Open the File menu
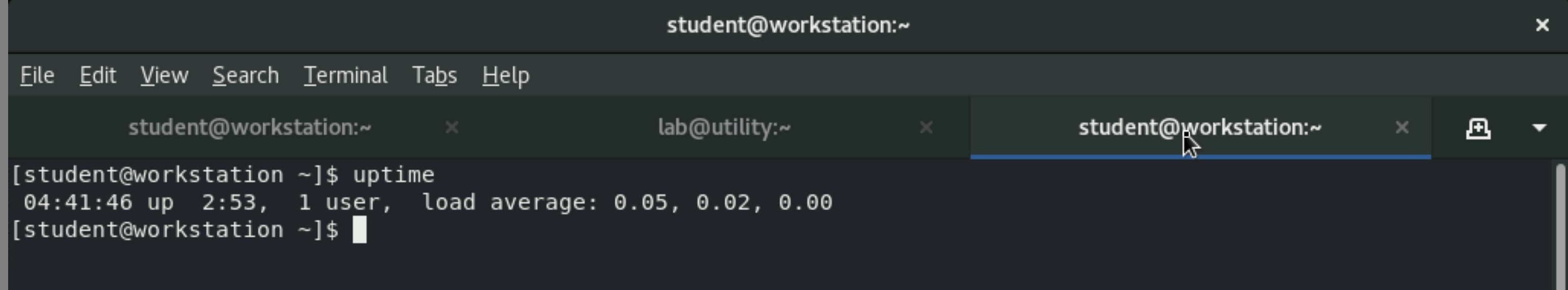The height and width of the screenshot is (290, 1568). pos(37,75)
